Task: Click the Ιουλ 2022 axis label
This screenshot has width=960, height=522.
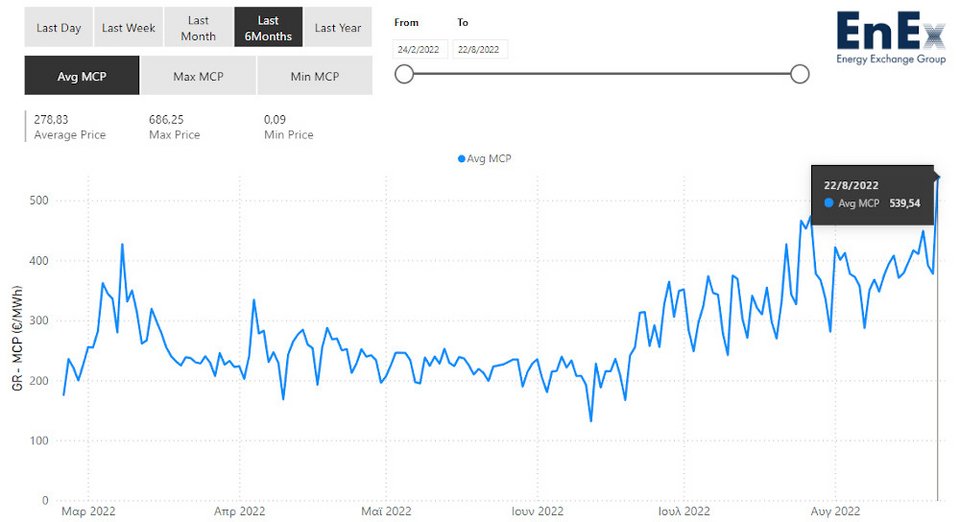Action: click(684, 510)
